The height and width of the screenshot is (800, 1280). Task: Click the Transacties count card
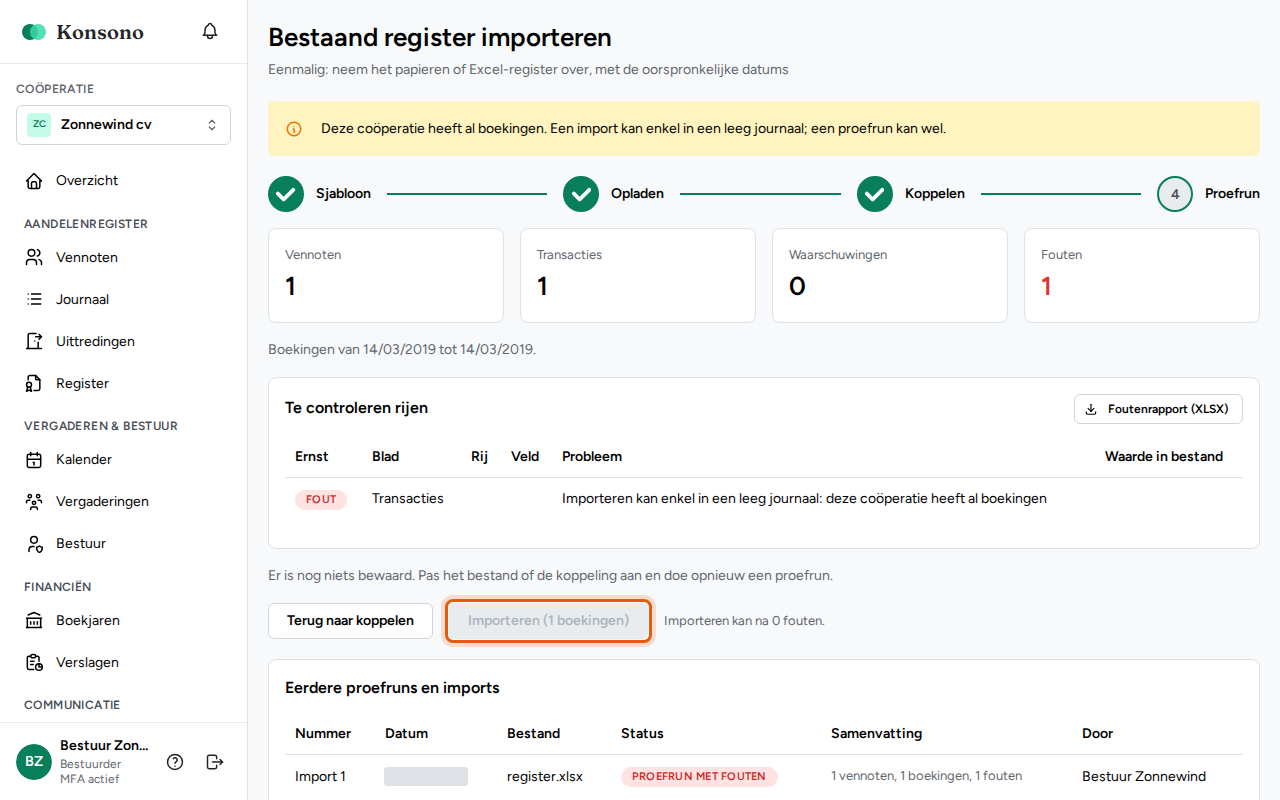638,275
